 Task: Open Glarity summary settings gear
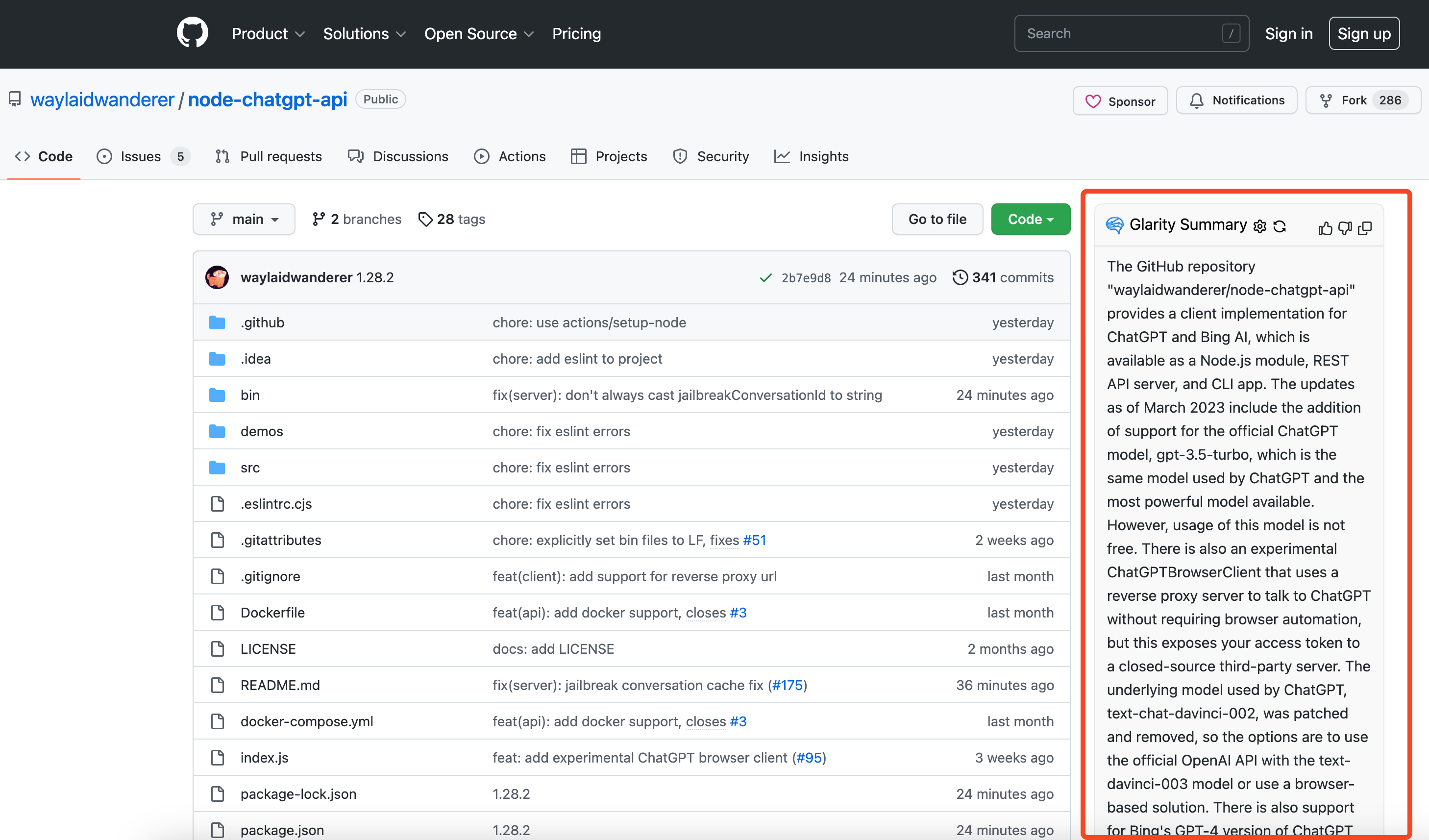tap(1260, 226)
